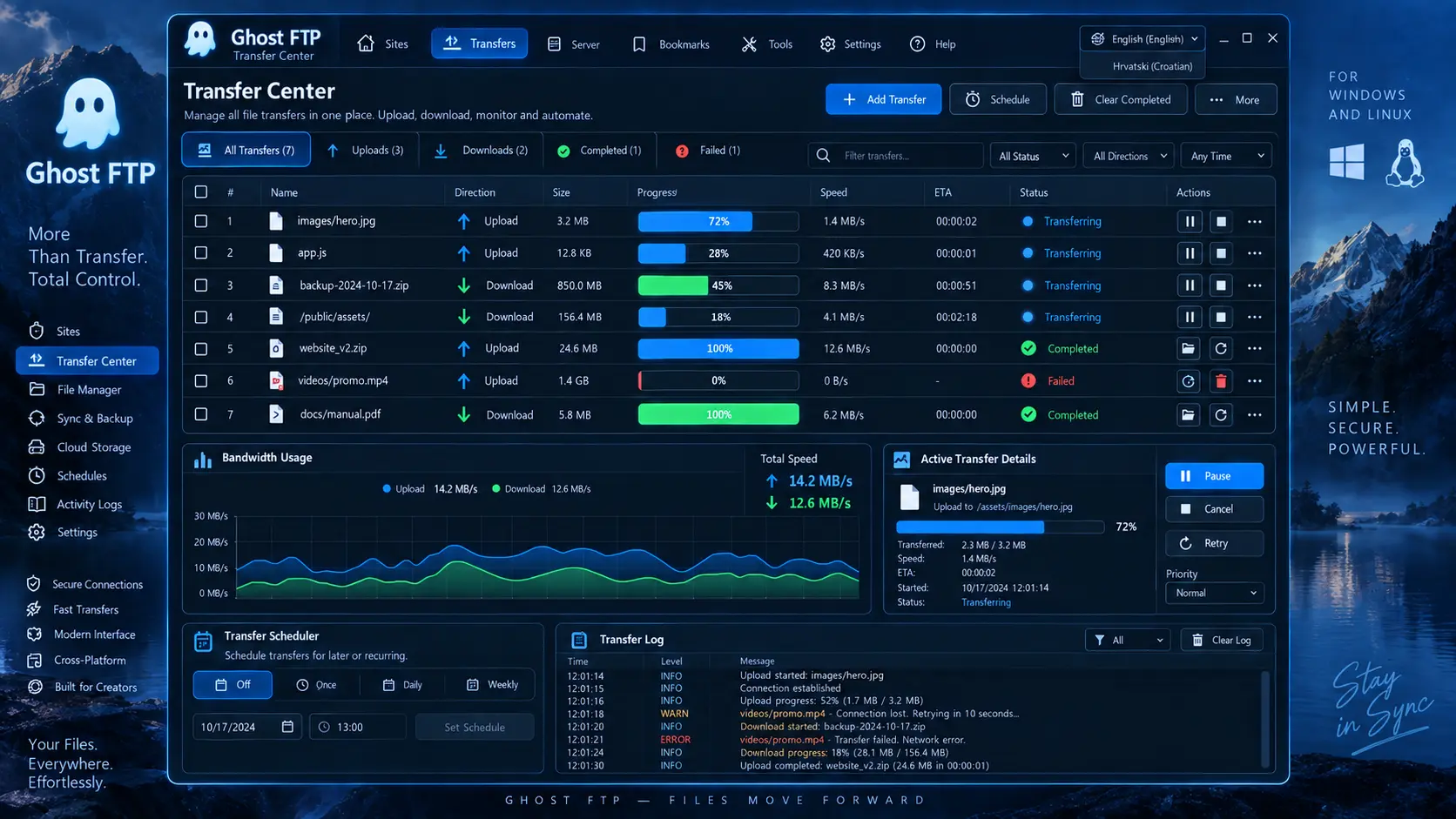Check the box for /public/assets/

coord(201,317)
